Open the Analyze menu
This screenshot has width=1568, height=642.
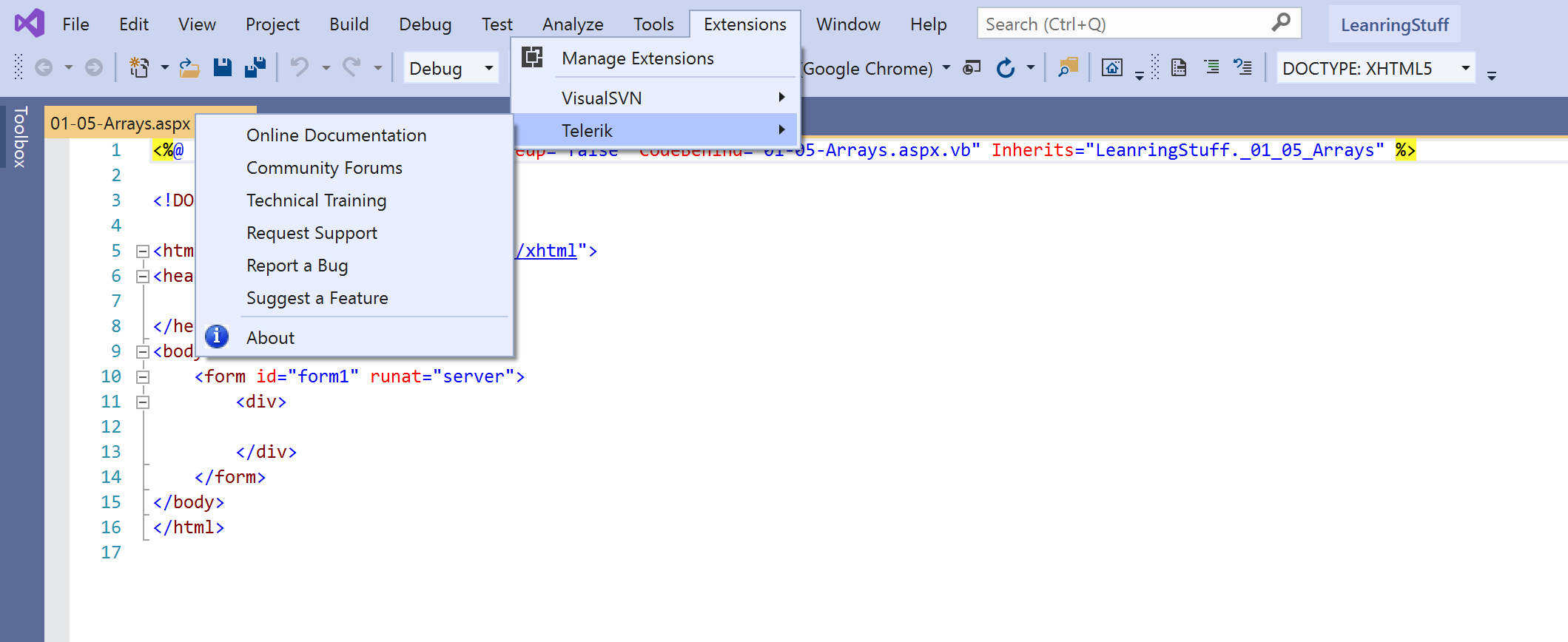(573, 24)
